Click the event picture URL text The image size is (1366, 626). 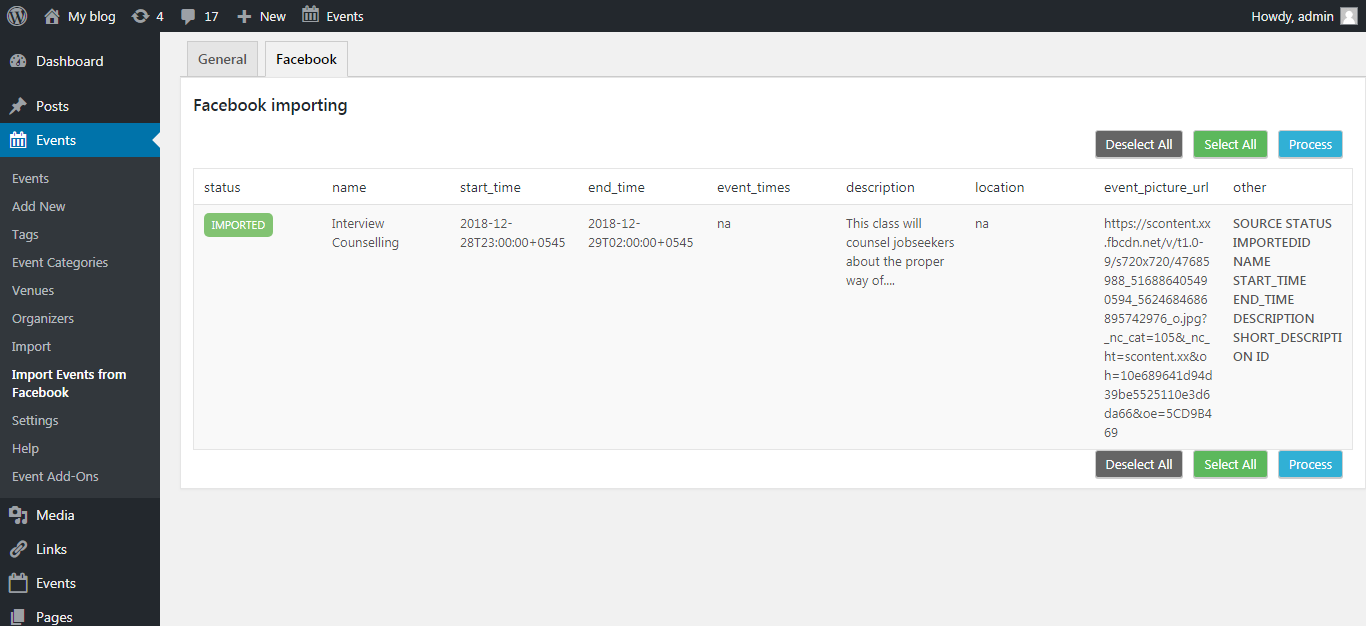pyautogui.click(x=1158, y=328)
